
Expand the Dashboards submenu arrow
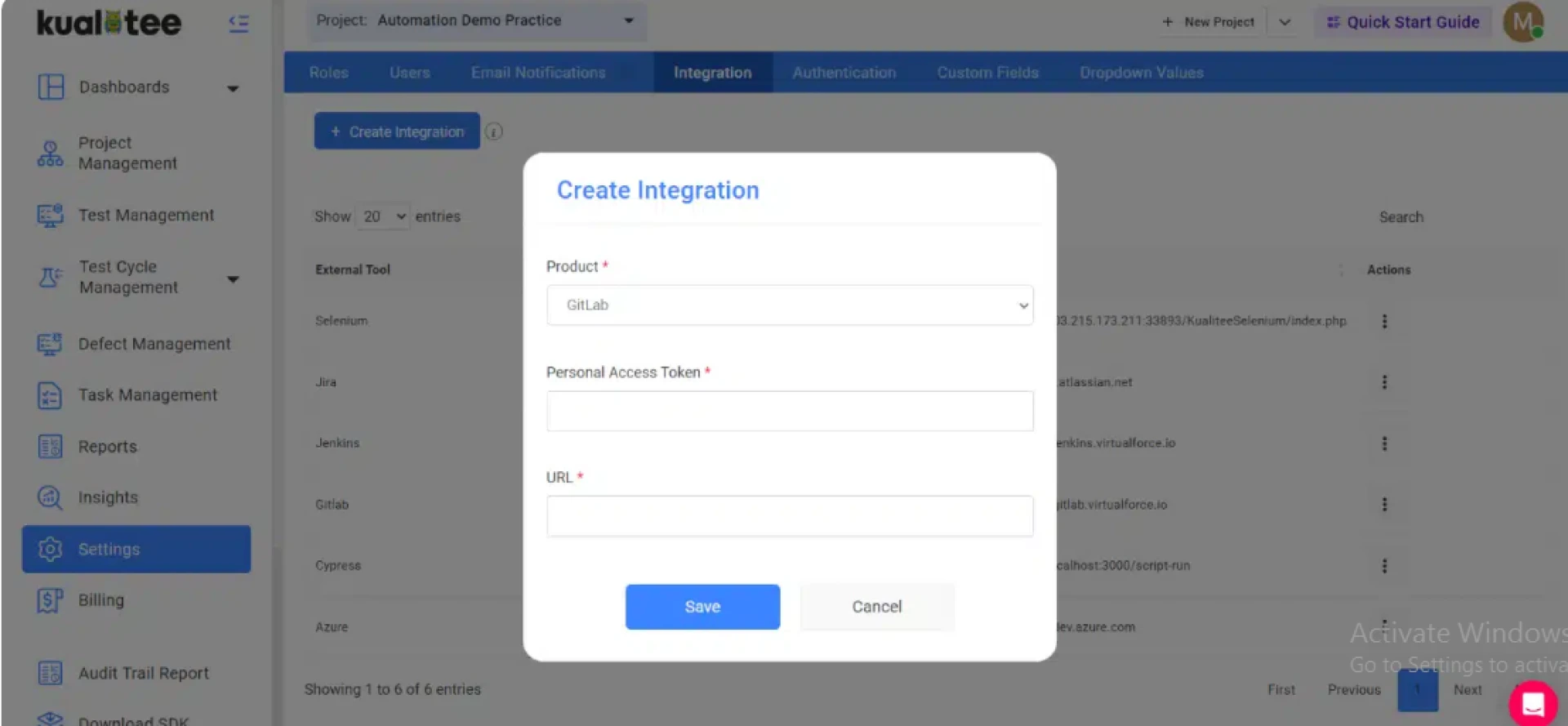pyautogui.click(x=233, y=88)
